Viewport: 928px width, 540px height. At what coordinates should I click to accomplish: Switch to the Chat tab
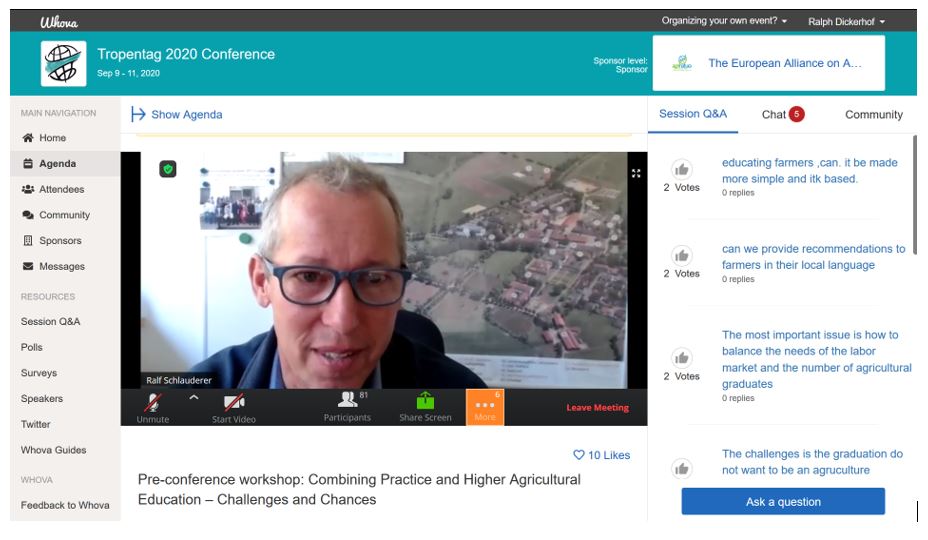click(x=782, y=114)
